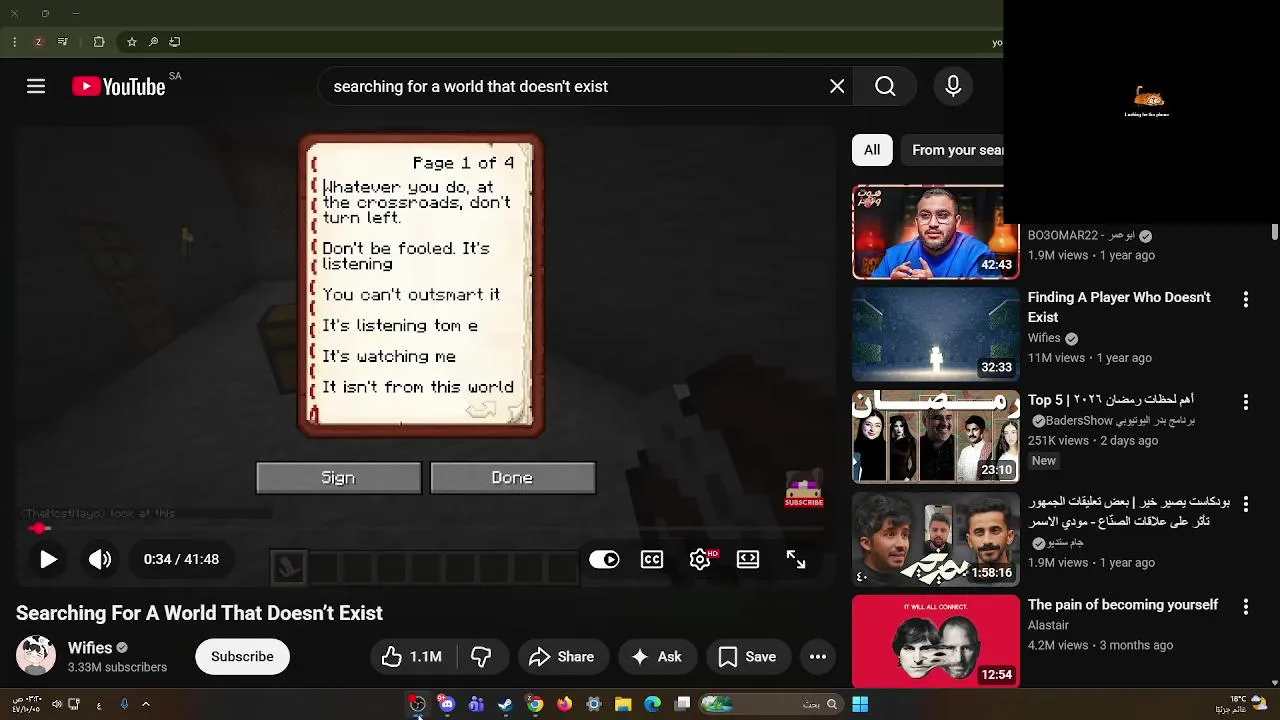Open browser extensions puzzle icon
The image size is (1280, 720).
tap(99, 42)
